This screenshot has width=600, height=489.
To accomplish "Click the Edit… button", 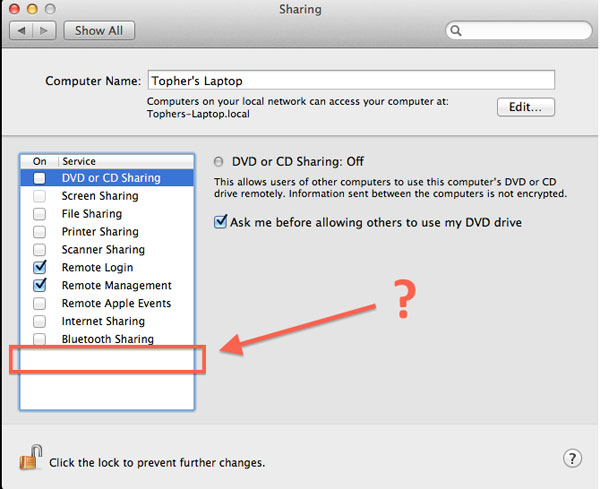I will pos(525,107).
